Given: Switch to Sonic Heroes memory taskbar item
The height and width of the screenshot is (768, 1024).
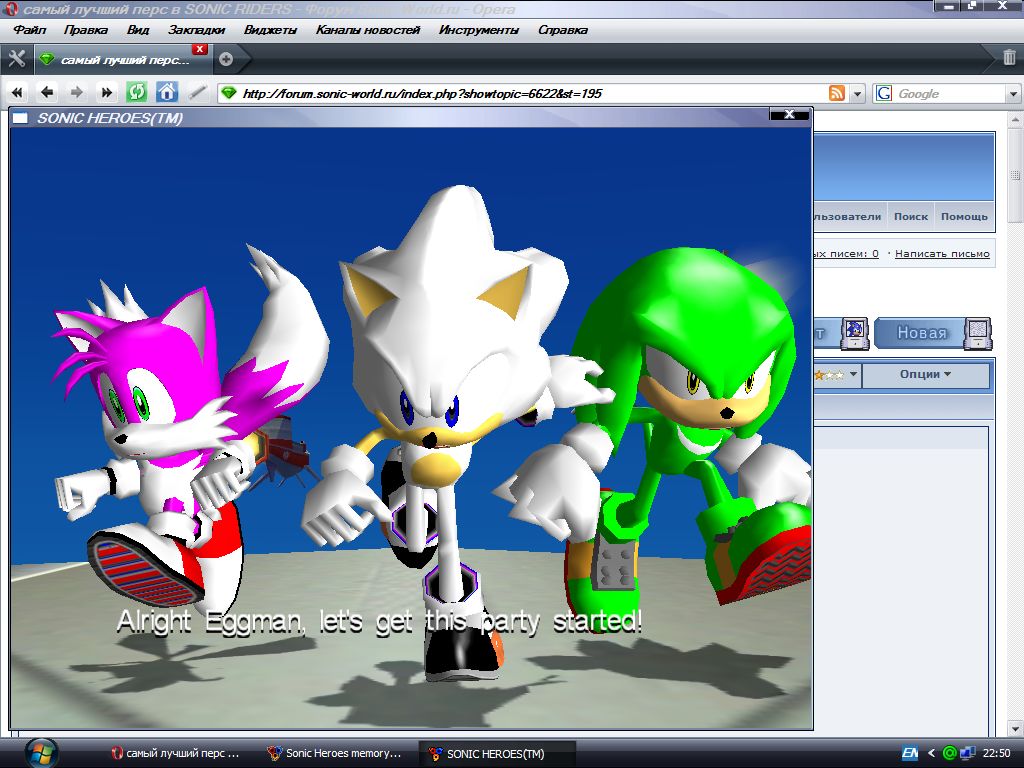Looking at the screenshot, I should [335, 753].
